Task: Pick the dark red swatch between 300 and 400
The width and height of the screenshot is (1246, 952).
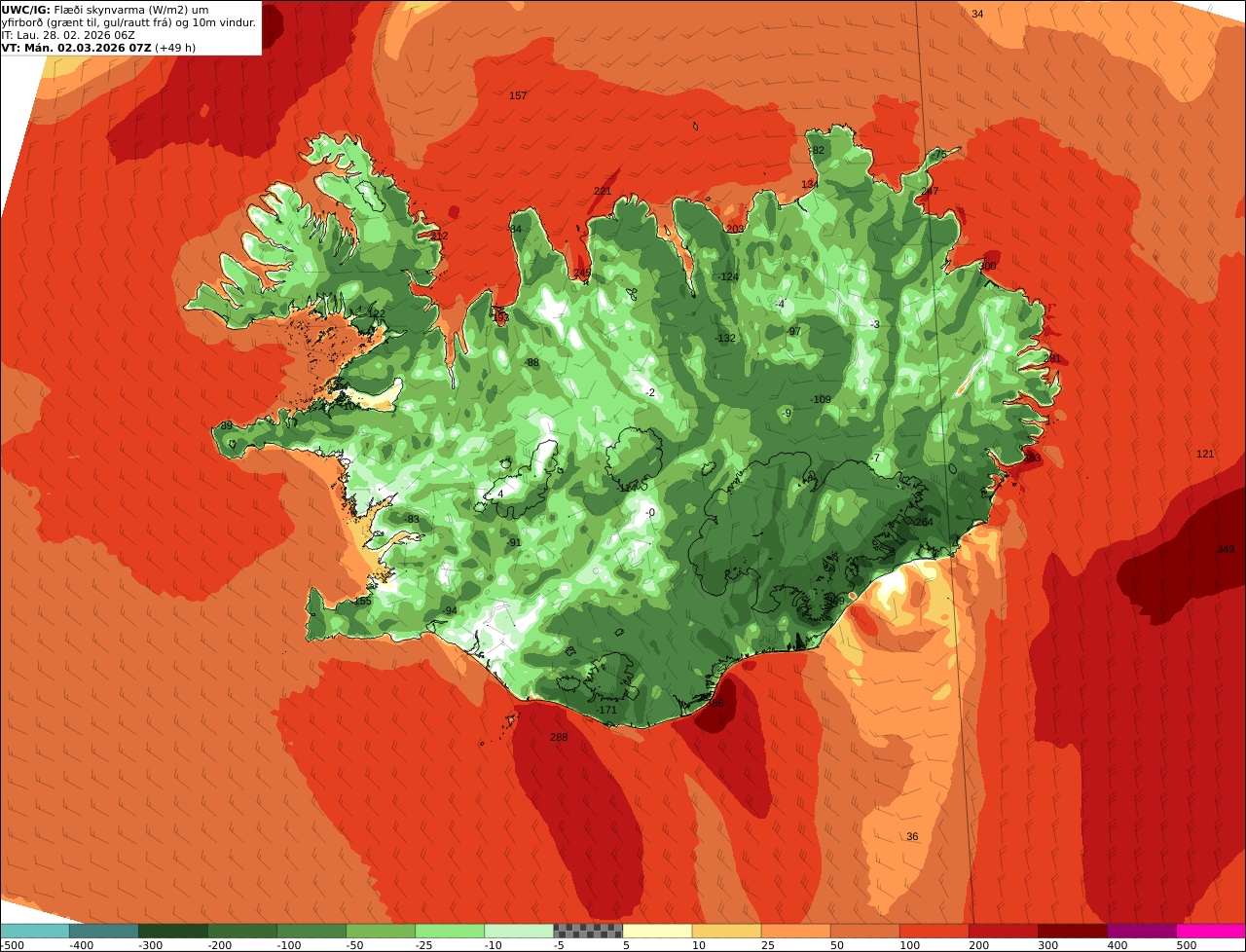Action: [x=1073, y=931]
